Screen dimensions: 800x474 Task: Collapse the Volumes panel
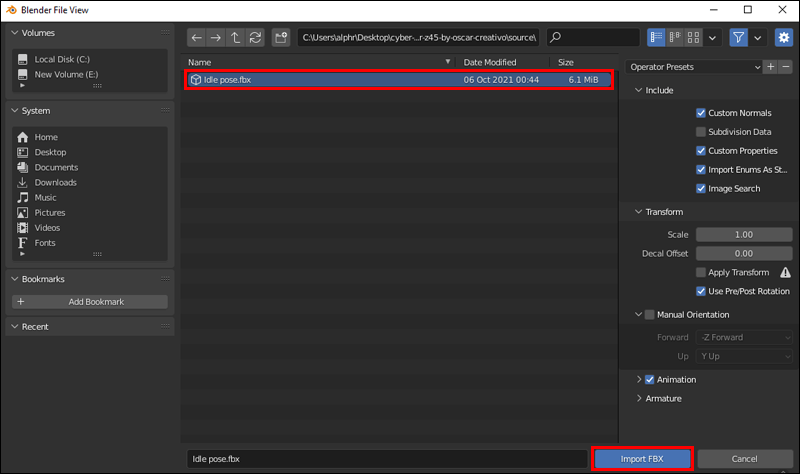15,33
